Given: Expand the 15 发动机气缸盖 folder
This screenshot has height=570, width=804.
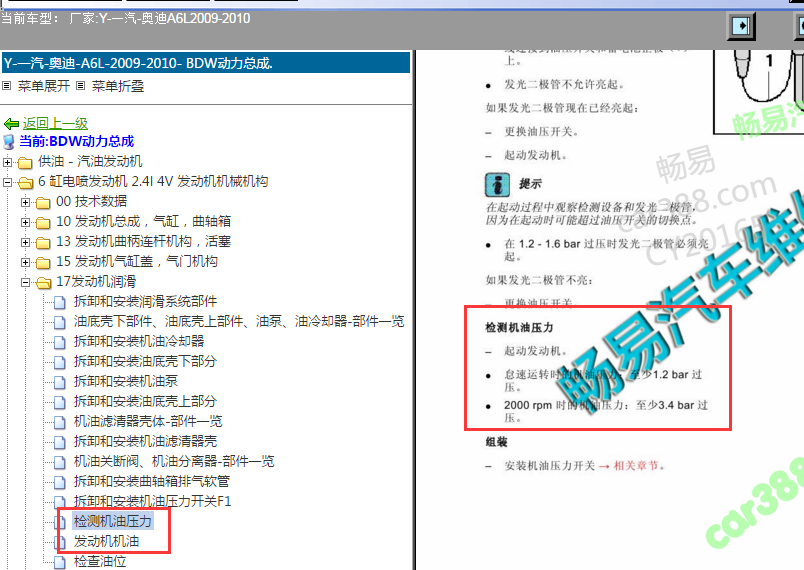Looking at the screenshot, I should [x=25, y=262].
